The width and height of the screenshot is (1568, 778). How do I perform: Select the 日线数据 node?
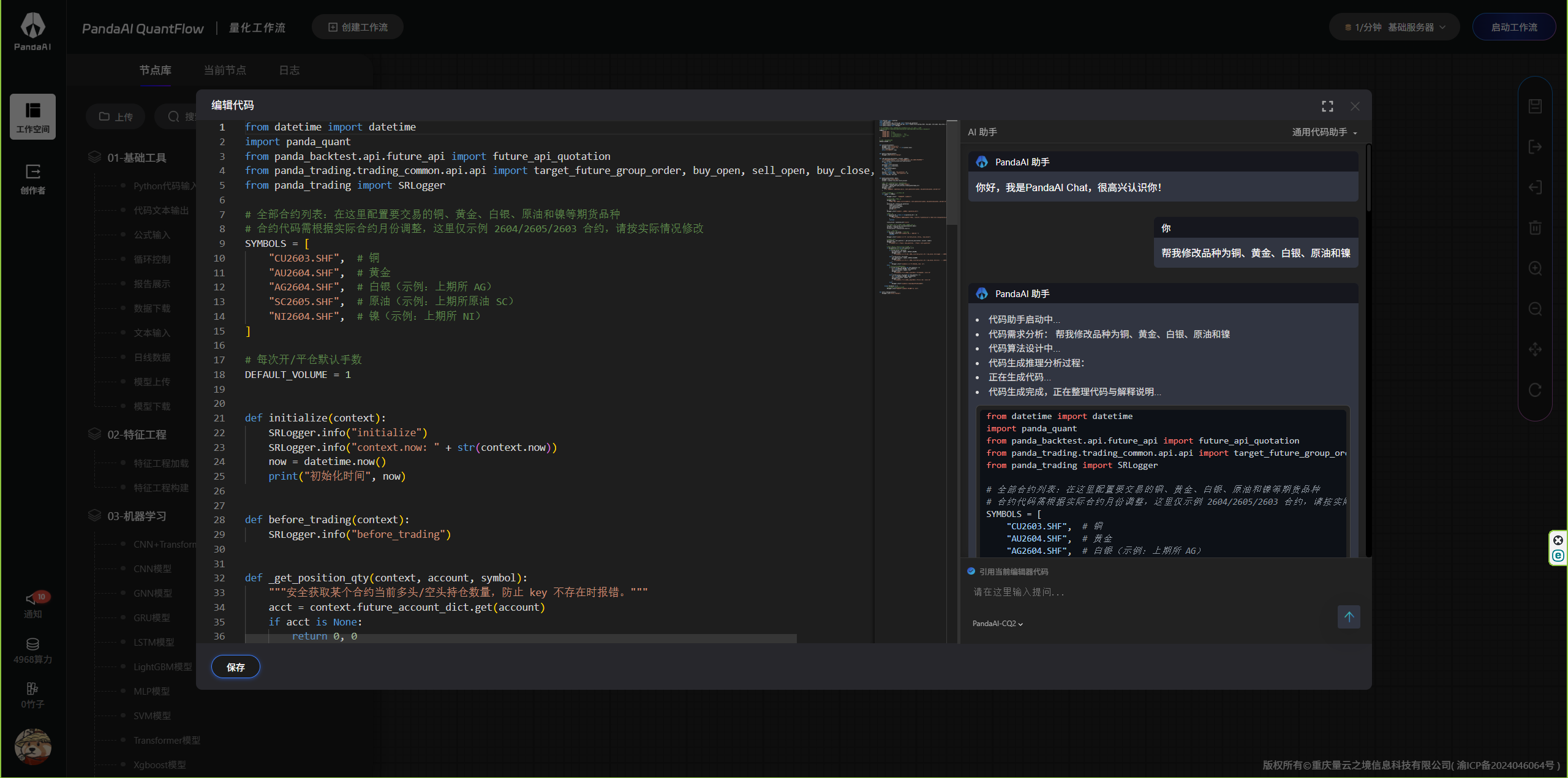pos(152,357)
